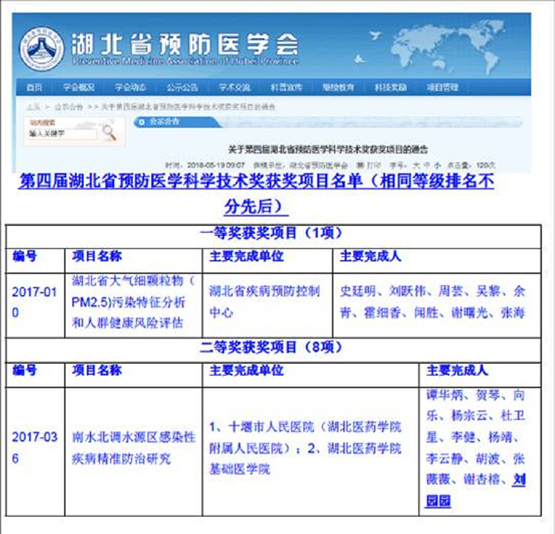This screenshot has width=555, height=534.
Task: Click the 一等奖获奖项目（1项） heading row
Action: (x=273, y=236)
